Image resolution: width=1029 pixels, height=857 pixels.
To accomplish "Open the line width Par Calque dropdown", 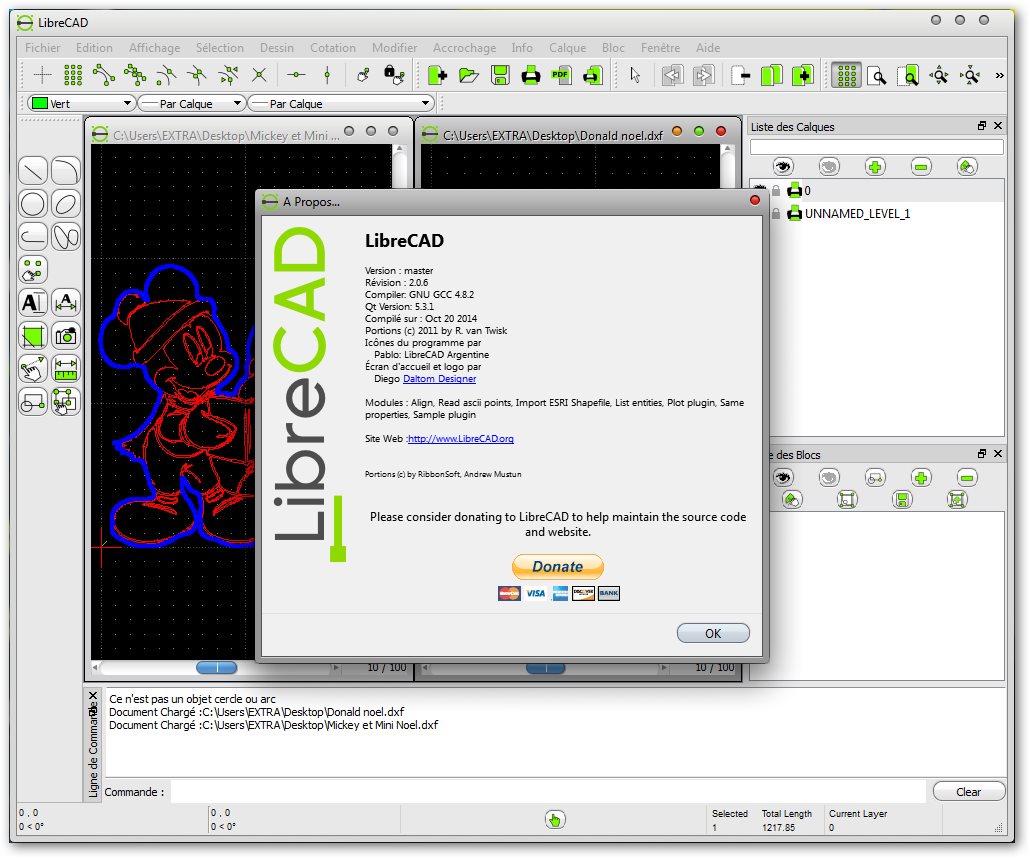I will pos(191,103).
